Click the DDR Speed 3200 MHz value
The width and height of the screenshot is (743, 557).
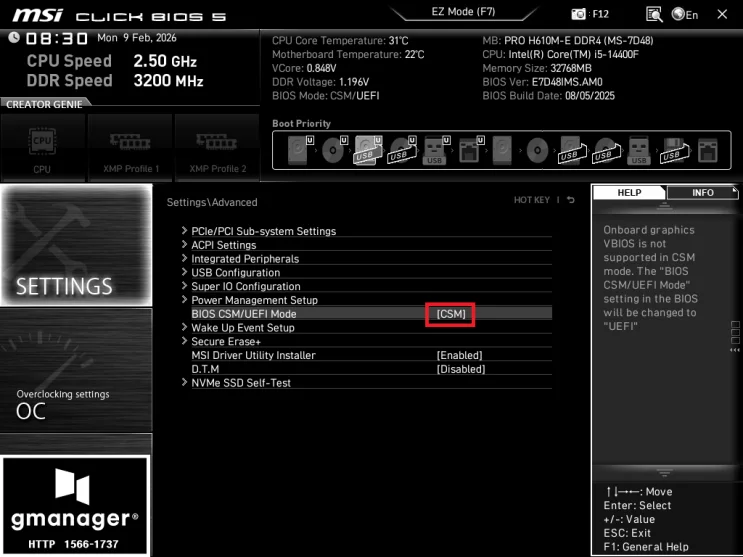[168, 81]
